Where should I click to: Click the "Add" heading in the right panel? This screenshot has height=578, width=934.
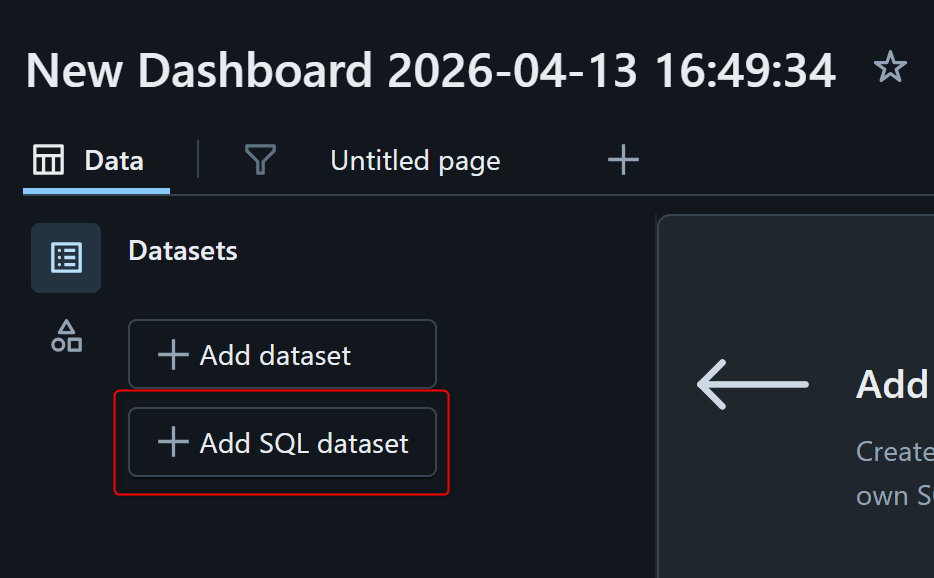[x=893, y=384]
